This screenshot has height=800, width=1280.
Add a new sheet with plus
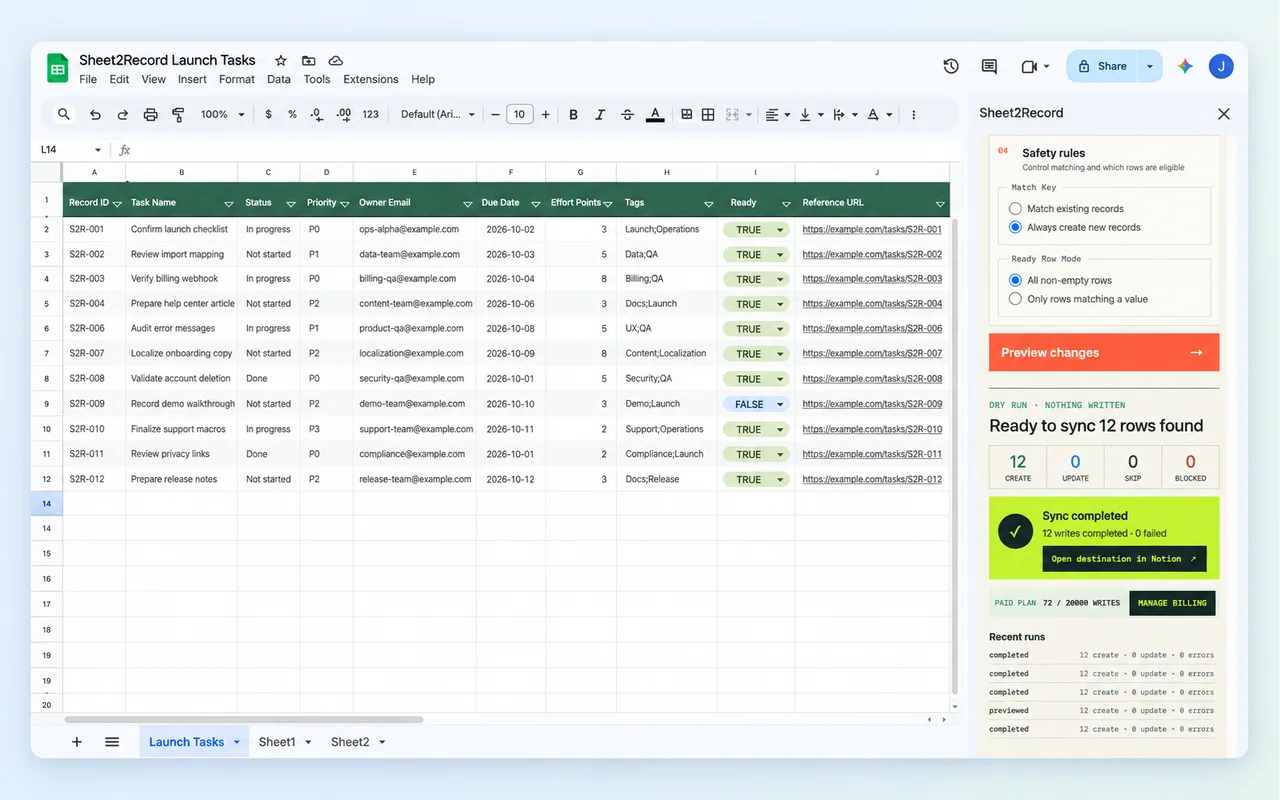click(76, 742)
